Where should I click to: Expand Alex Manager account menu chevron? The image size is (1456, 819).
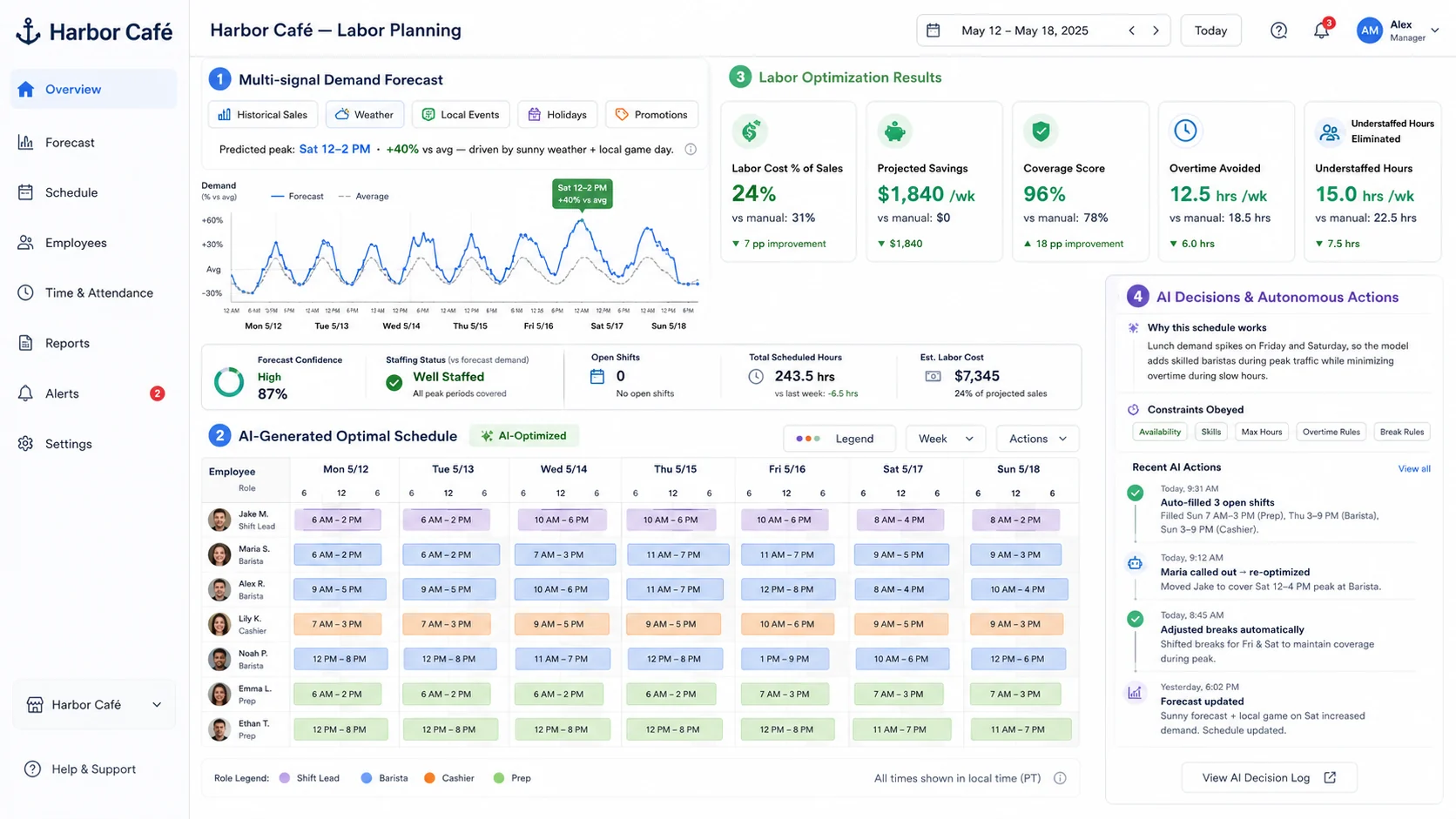coord(1435,30)
